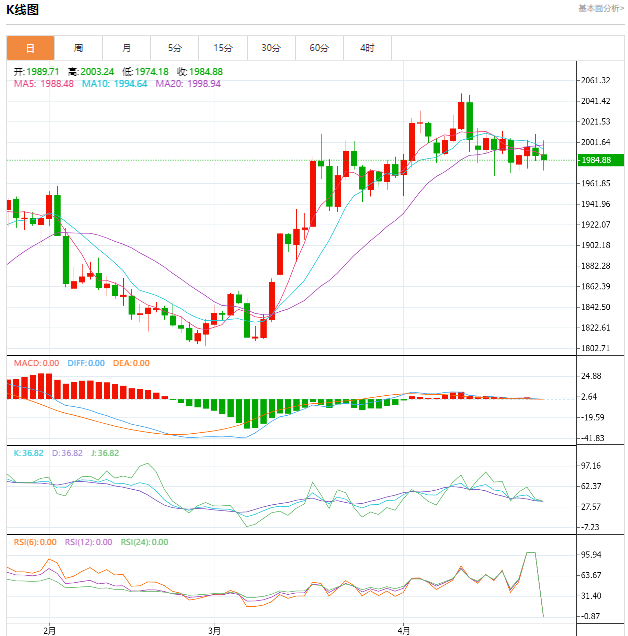This screenshot has height=636, width=628.
Task: Open the 60分 chart tab
Action: tap(319, 48)
